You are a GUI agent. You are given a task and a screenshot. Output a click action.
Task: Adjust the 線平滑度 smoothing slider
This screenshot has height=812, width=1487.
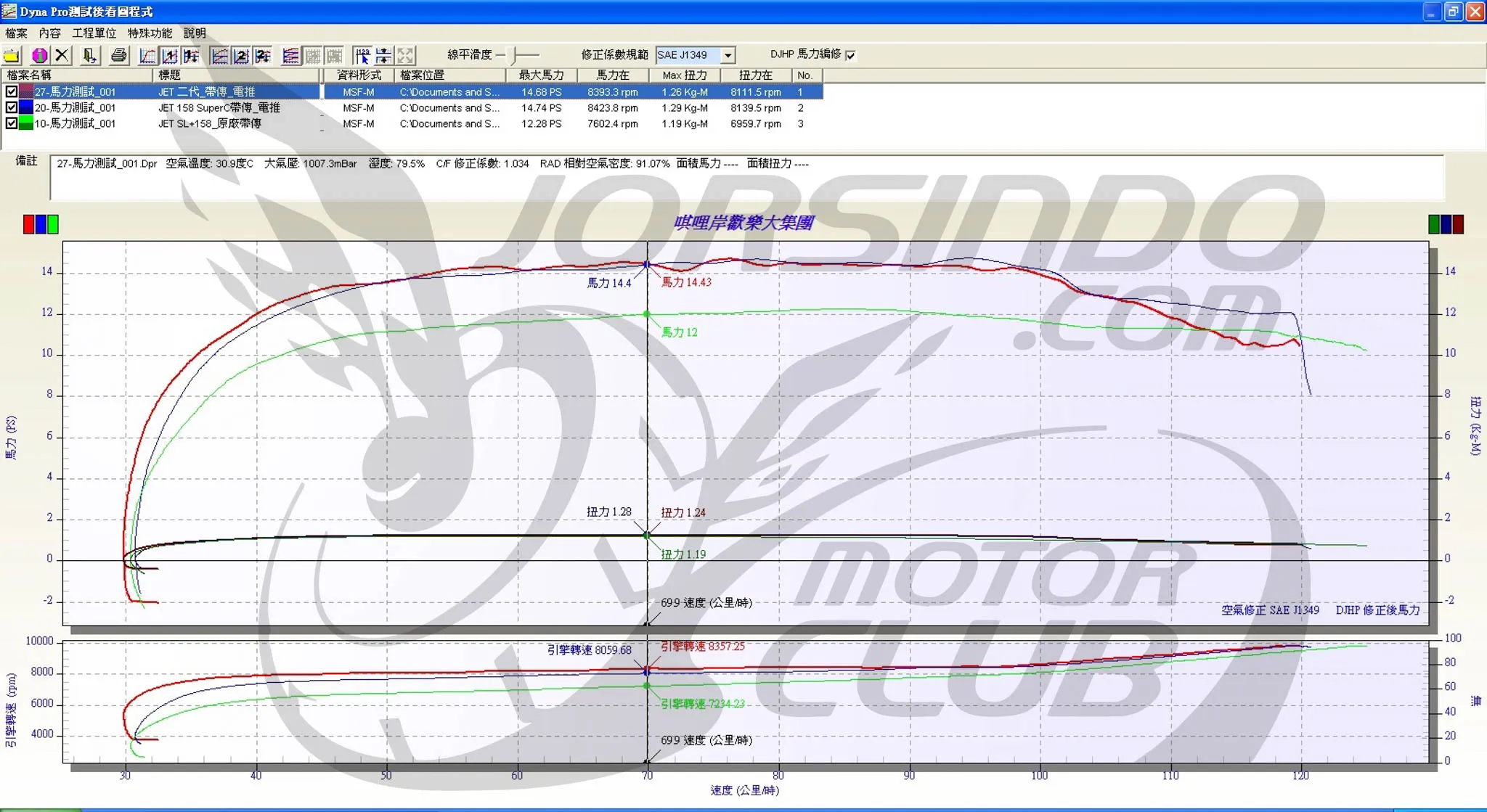coord(514,55)
